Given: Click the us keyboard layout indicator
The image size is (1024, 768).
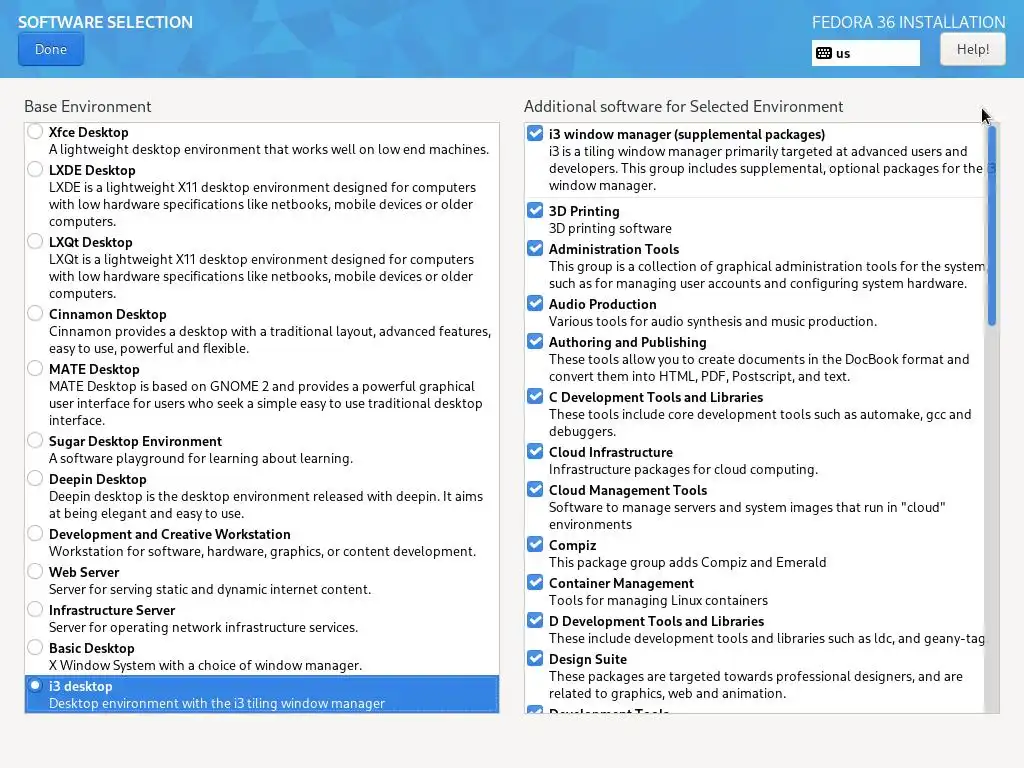Looking at the screenshot, I should pos(865,53).
